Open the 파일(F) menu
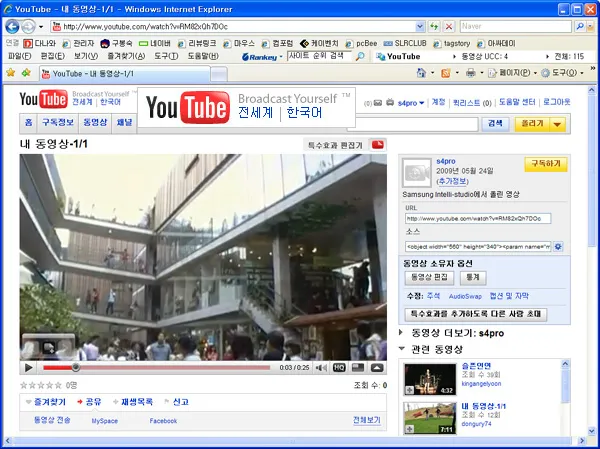Image resolution: width=600 pixels, height=449 pixels. 19,57
